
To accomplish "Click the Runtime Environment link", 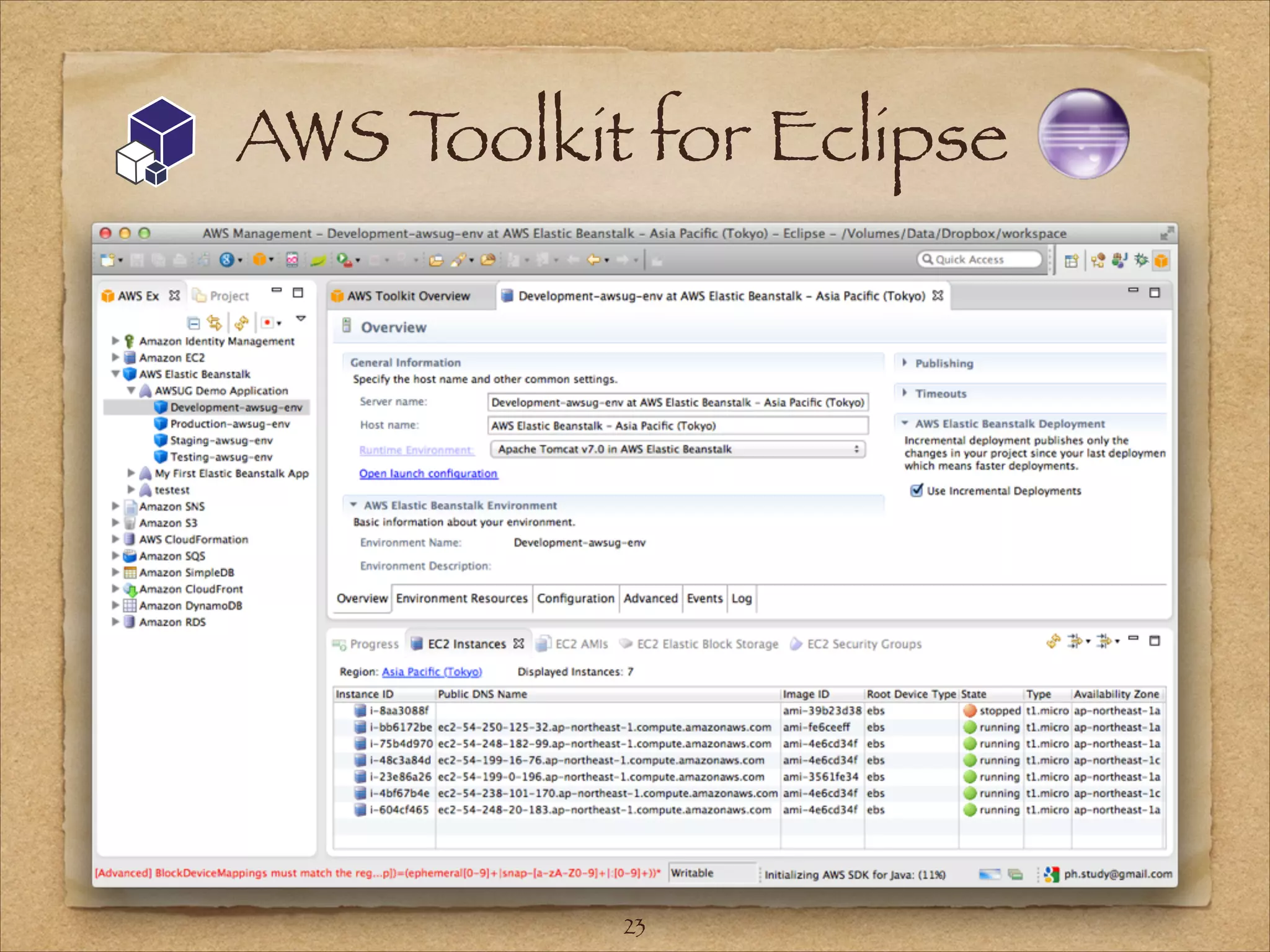I will point(416,450).
